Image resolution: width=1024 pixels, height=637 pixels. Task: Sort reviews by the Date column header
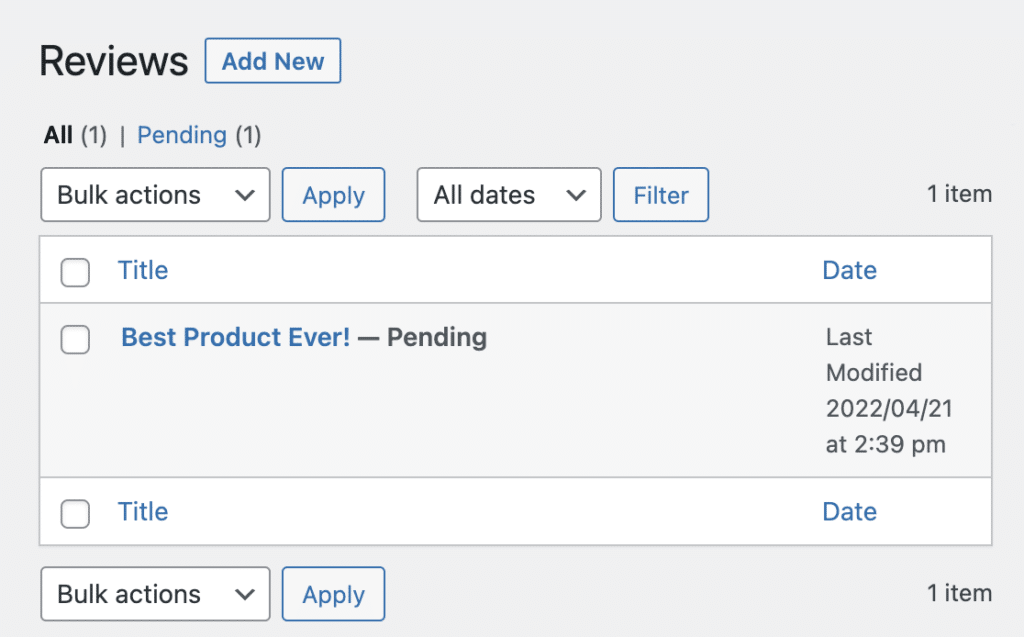click(849, 270)
